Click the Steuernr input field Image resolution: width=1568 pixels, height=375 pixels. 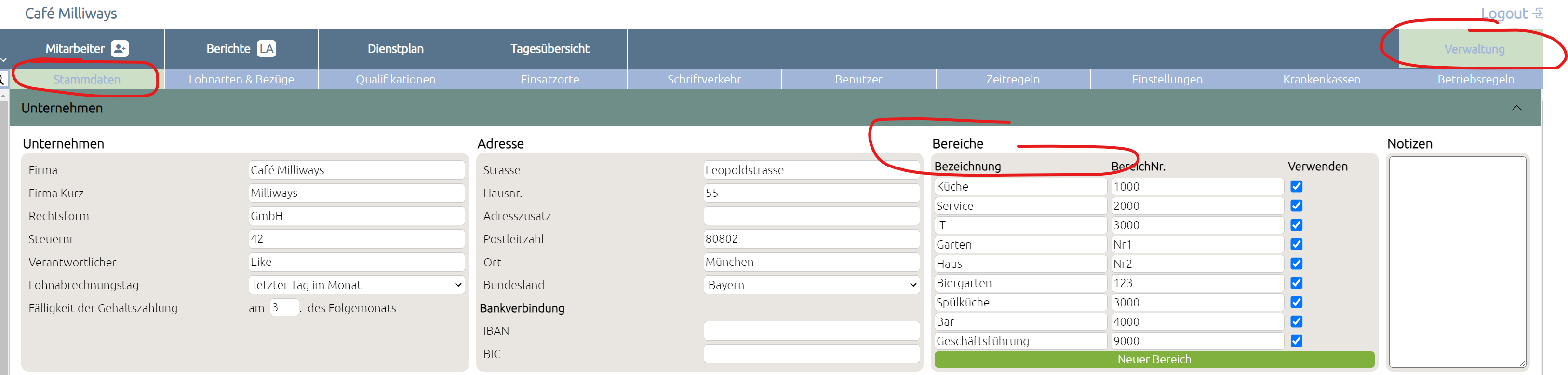click(357, 239)
